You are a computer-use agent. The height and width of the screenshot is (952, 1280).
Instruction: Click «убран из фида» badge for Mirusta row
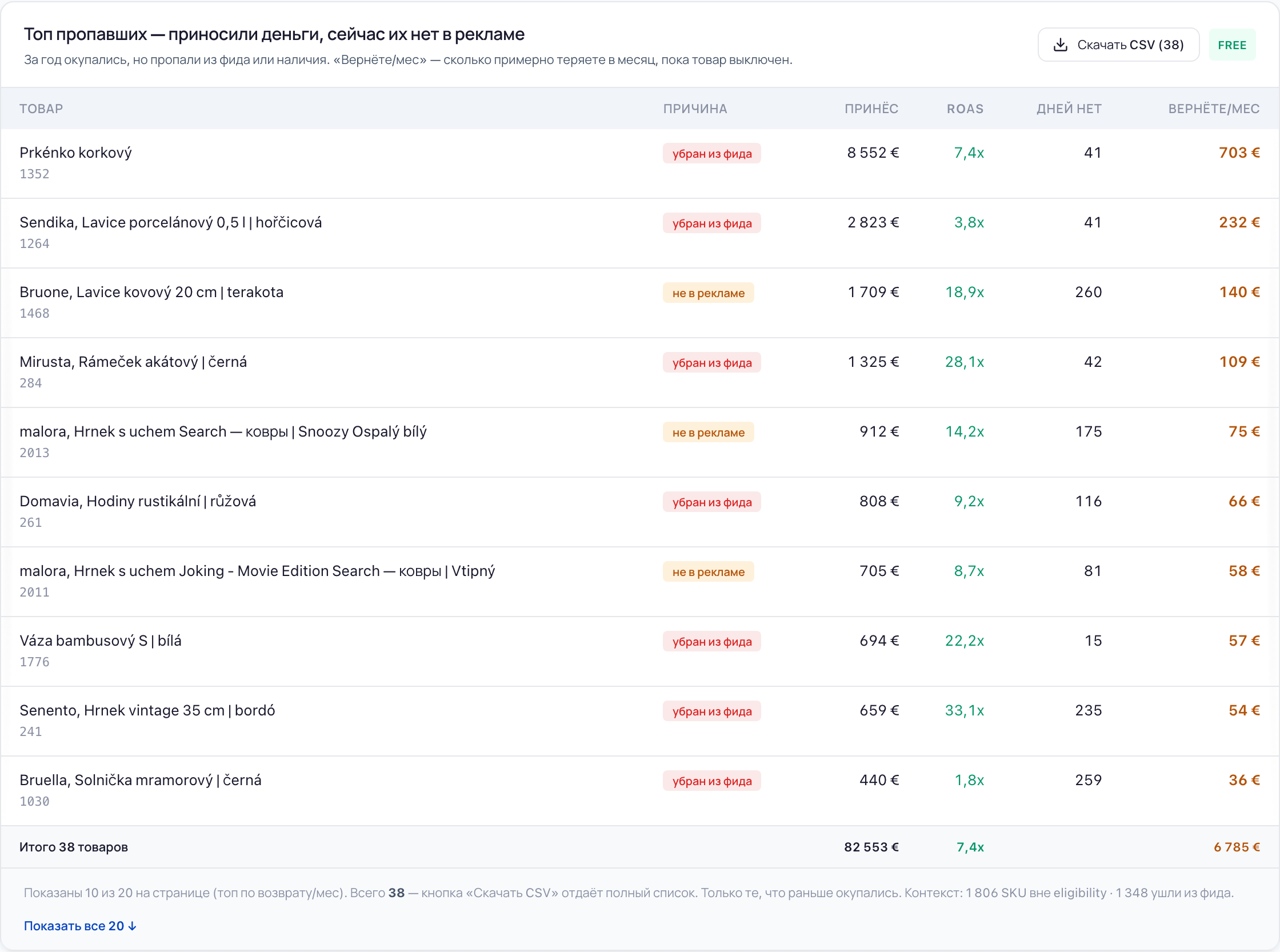point(712,362)
